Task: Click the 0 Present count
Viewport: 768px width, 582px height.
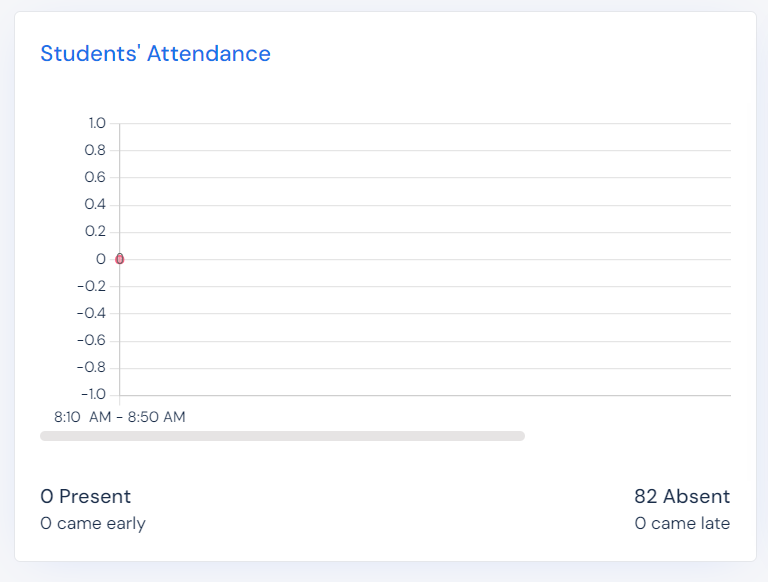Action: (86, 497)
